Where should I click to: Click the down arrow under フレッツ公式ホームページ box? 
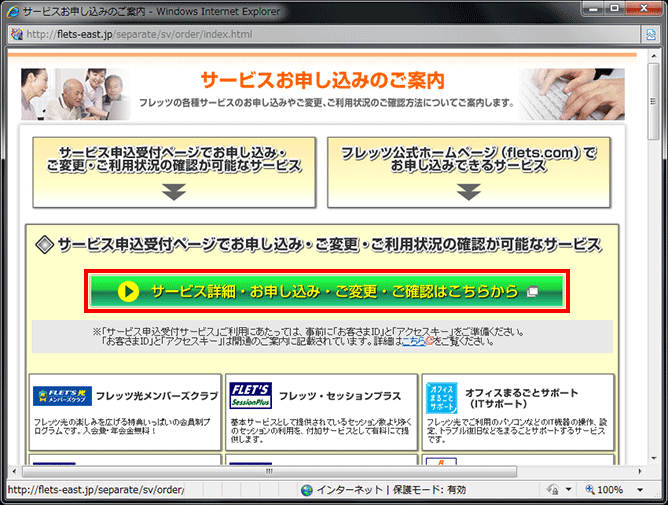pos(469,192)
